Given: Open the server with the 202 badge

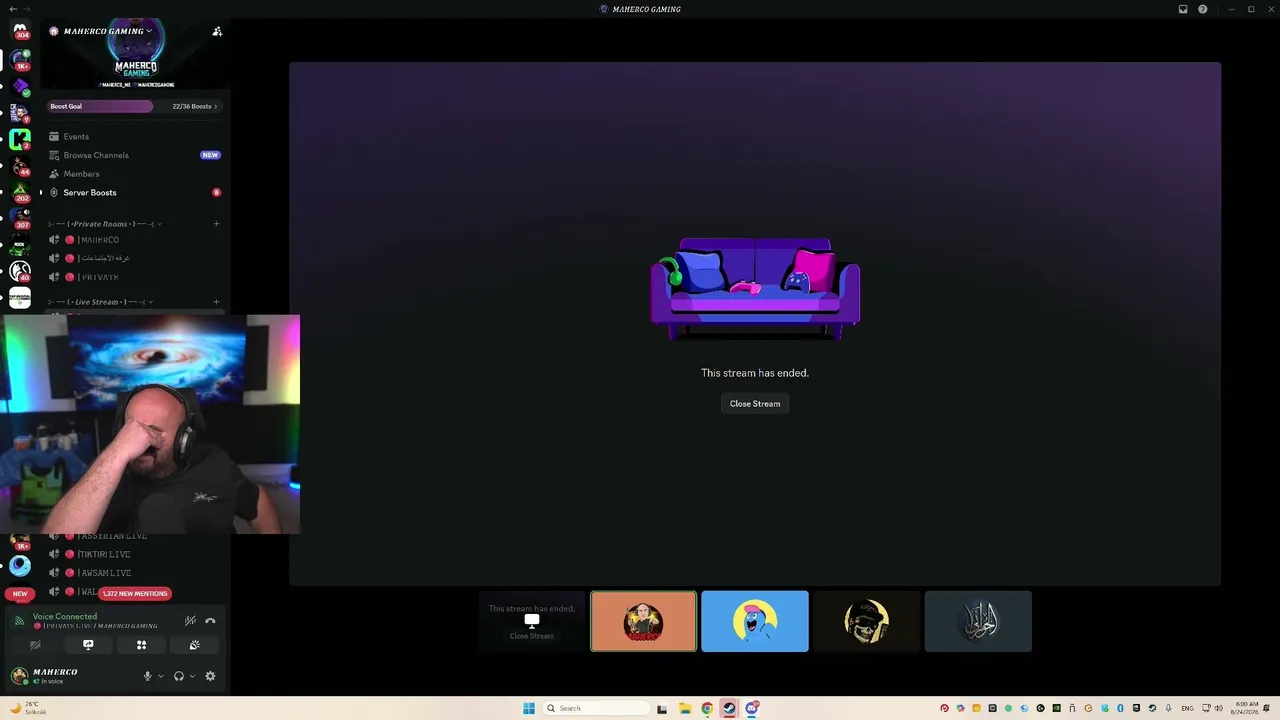Looking at the screenshot, I should pos(20,192).
